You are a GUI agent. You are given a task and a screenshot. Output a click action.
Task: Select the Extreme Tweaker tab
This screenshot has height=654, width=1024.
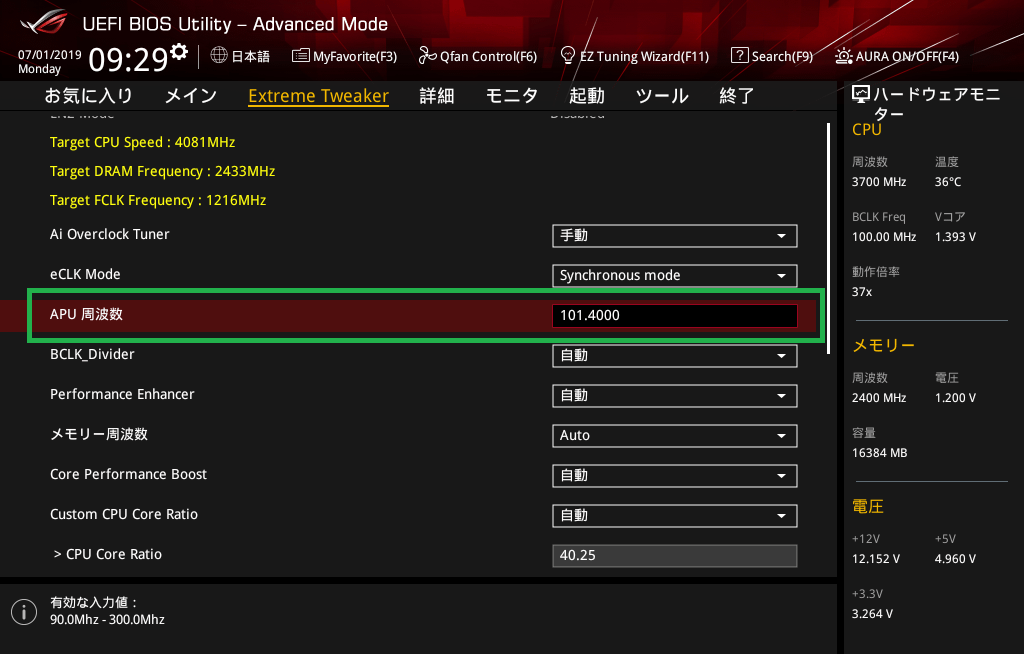(x=319, y=96)
